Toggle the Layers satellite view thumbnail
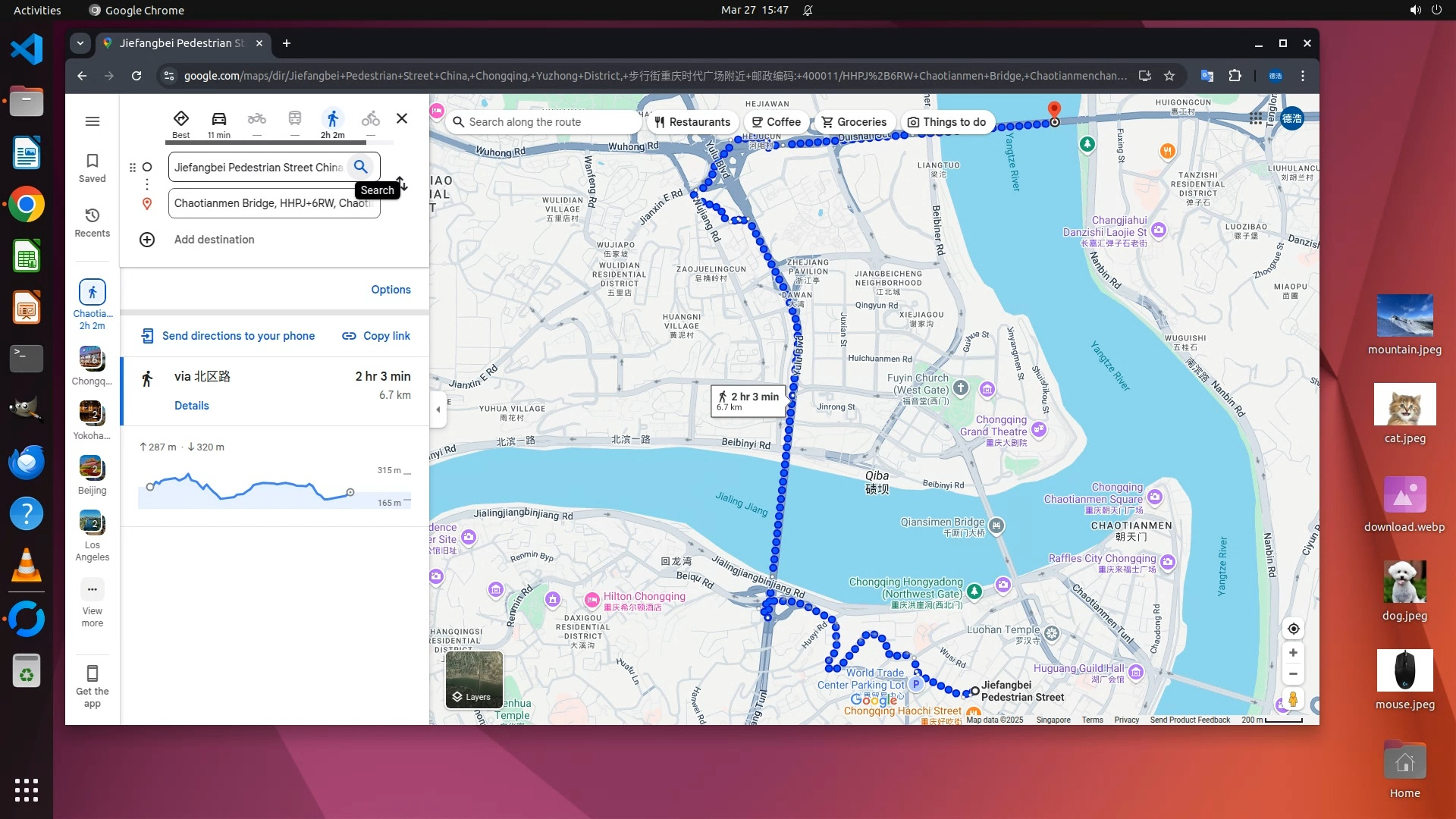1456x819 pixels. tap(474, 679)
